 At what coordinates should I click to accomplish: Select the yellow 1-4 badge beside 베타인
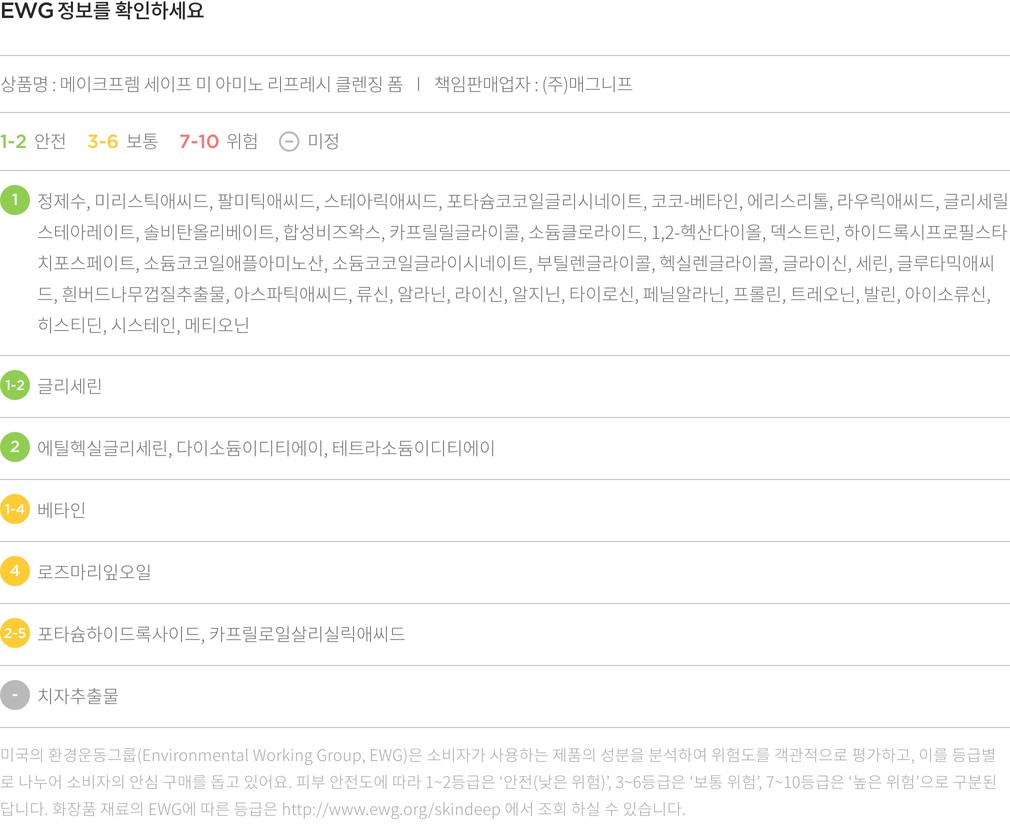[x=15, y=509]
